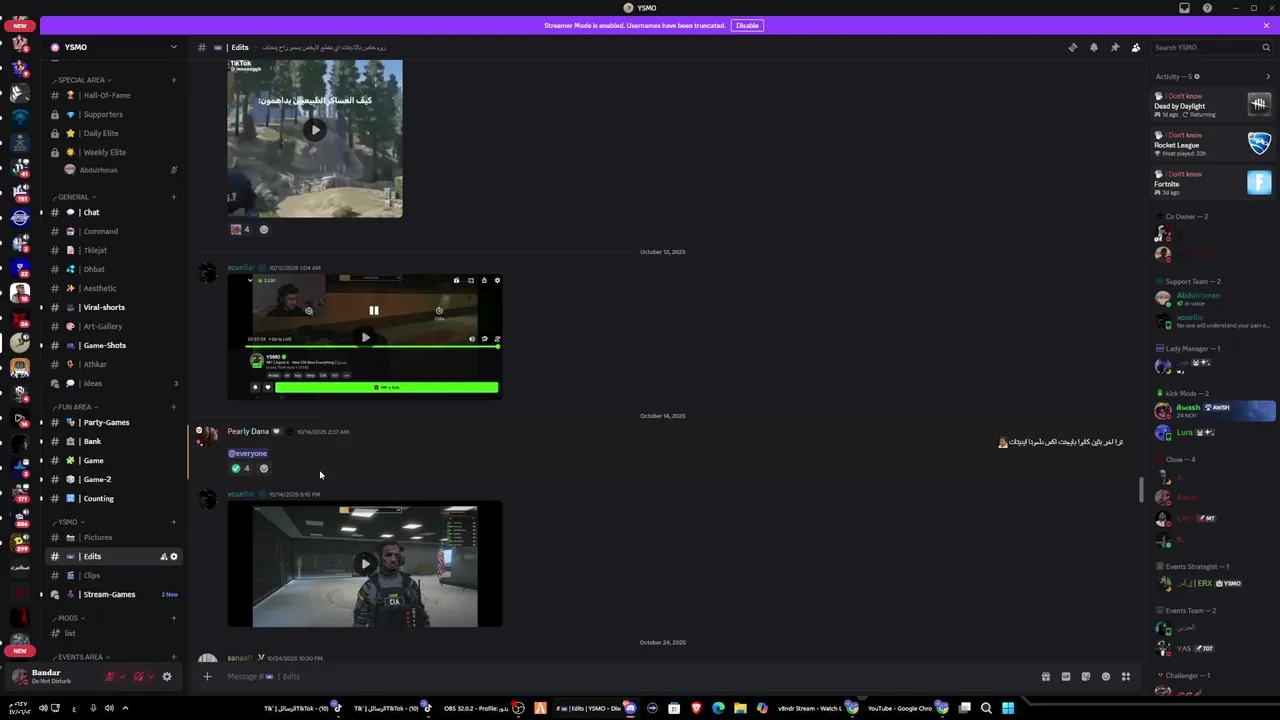Disable Streamer Mode with the Disable button
Screen dimensions: 1280x720
(747, 25)
